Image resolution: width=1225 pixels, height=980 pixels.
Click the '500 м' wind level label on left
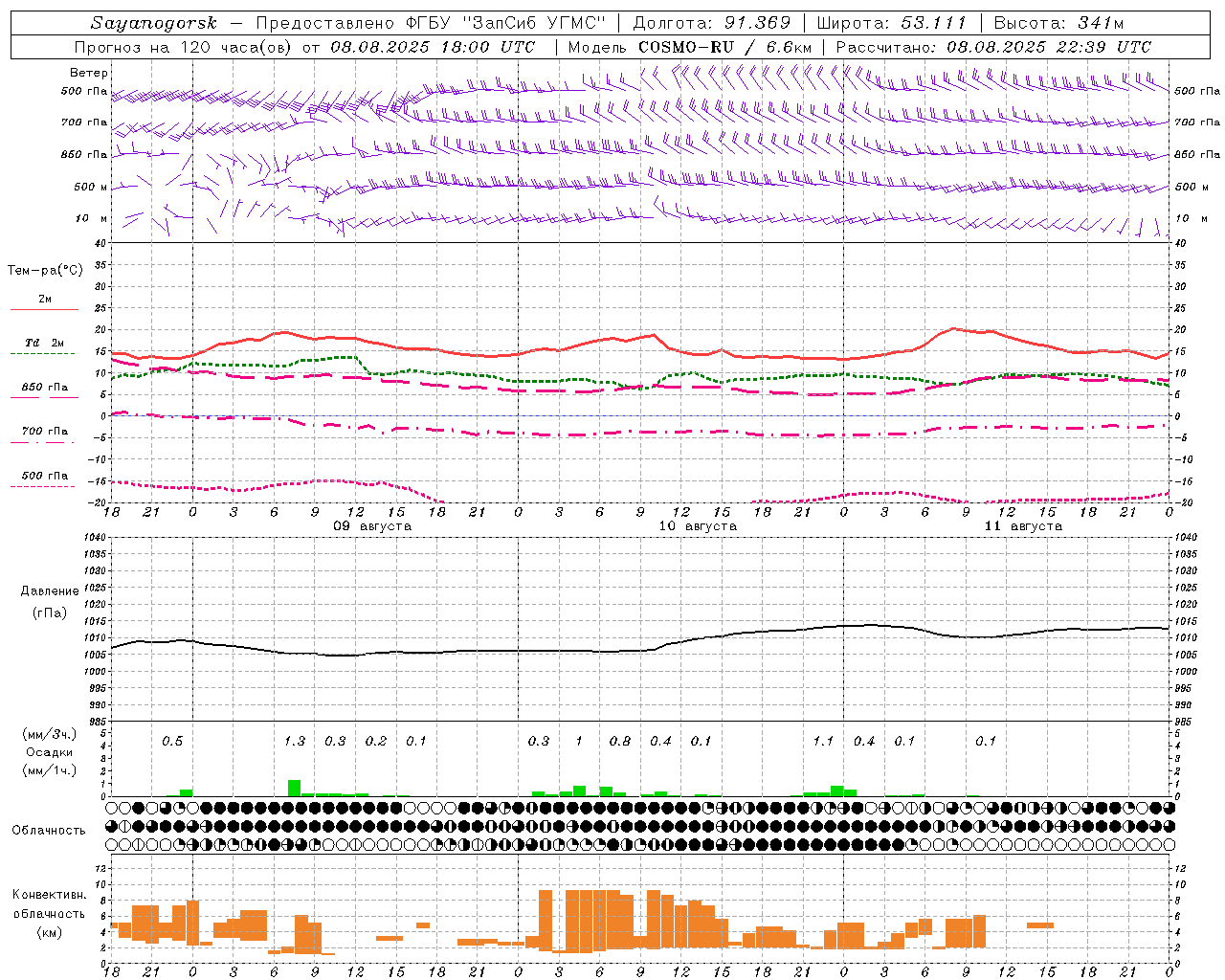coord(91,187)
